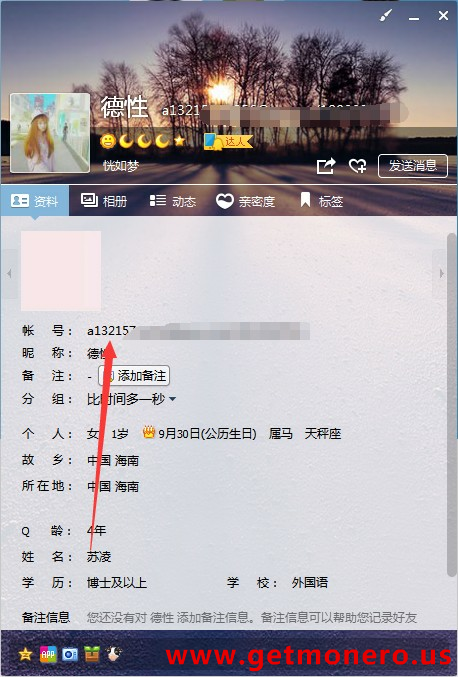Click the heart-plus add special care icon
The image size is (458, 677).
[358, 166]
